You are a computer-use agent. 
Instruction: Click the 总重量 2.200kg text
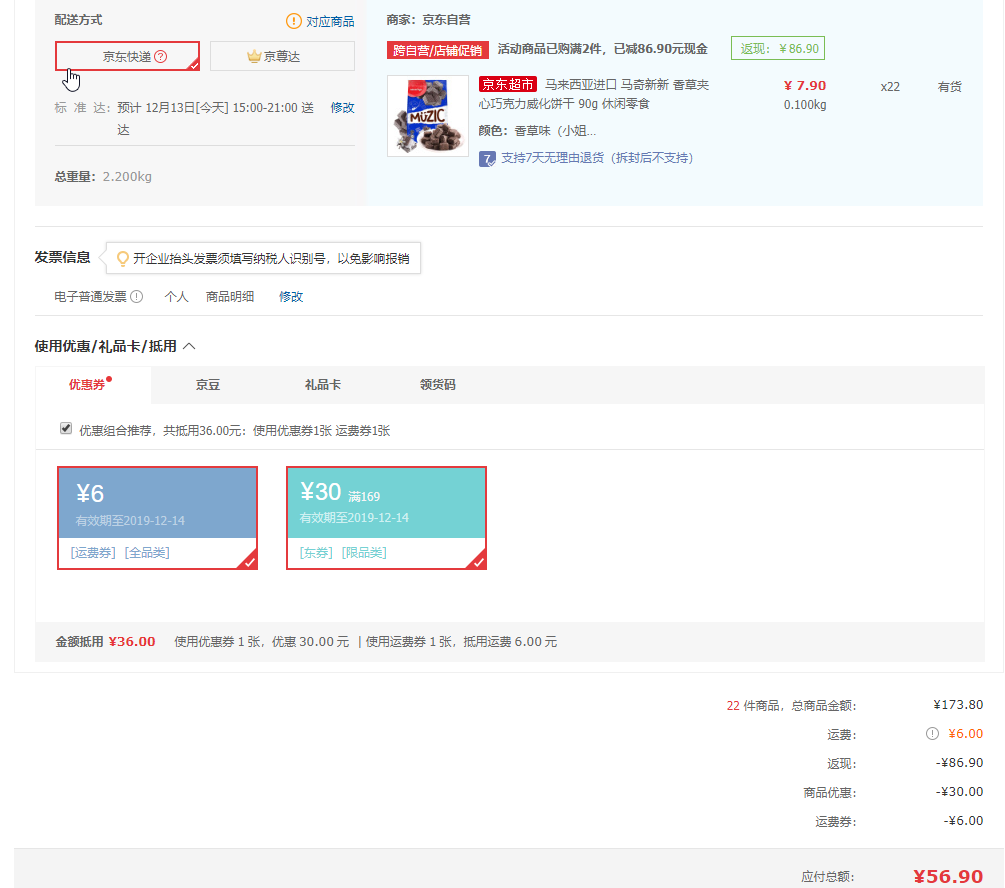(x=103, y=176)
